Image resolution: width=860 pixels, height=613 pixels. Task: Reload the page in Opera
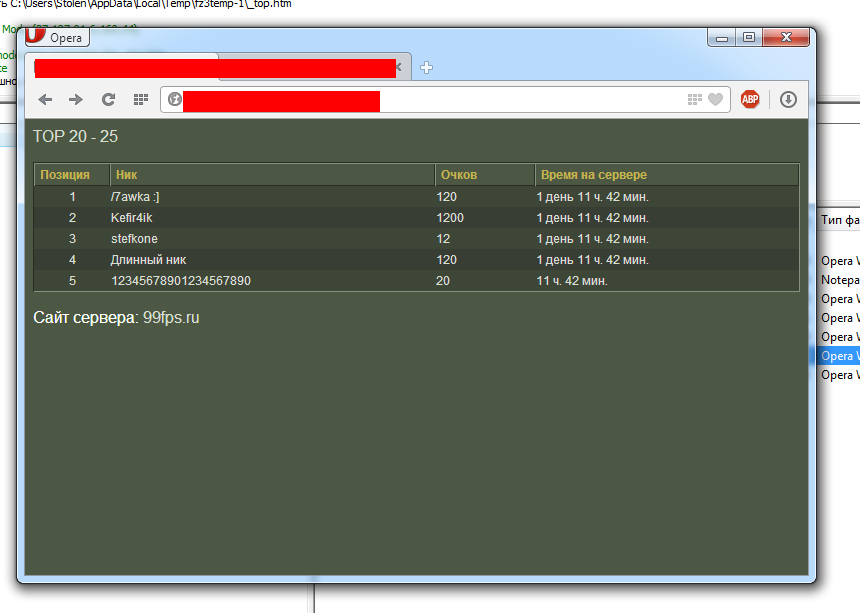[109, 99]
